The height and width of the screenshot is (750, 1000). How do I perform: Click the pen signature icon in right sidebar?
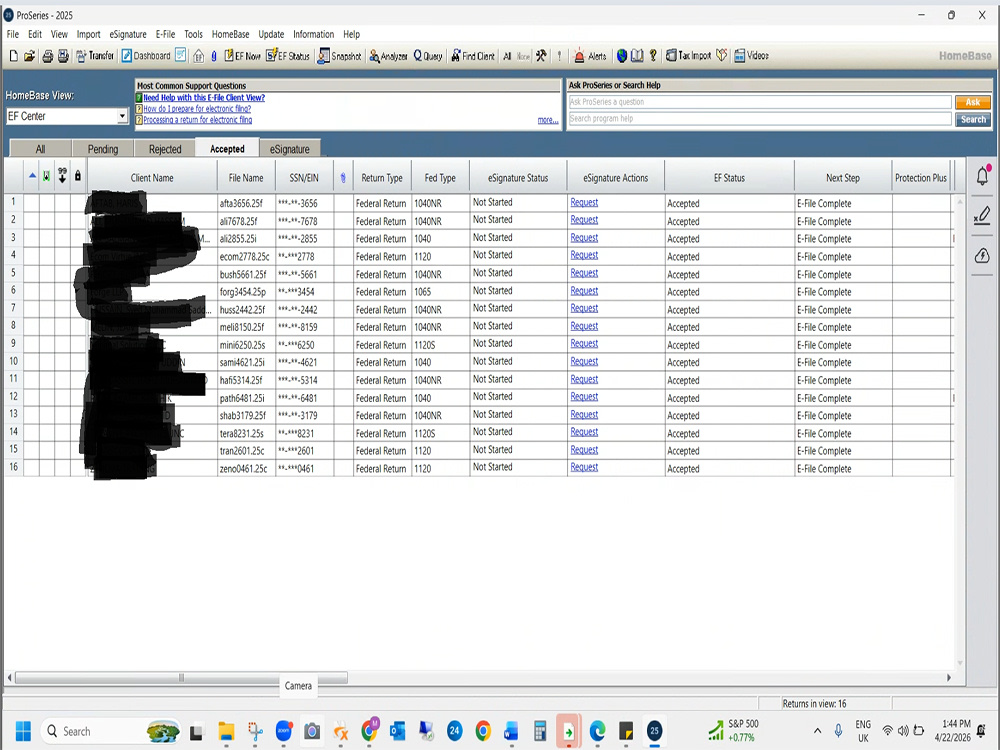coord(982,216)
